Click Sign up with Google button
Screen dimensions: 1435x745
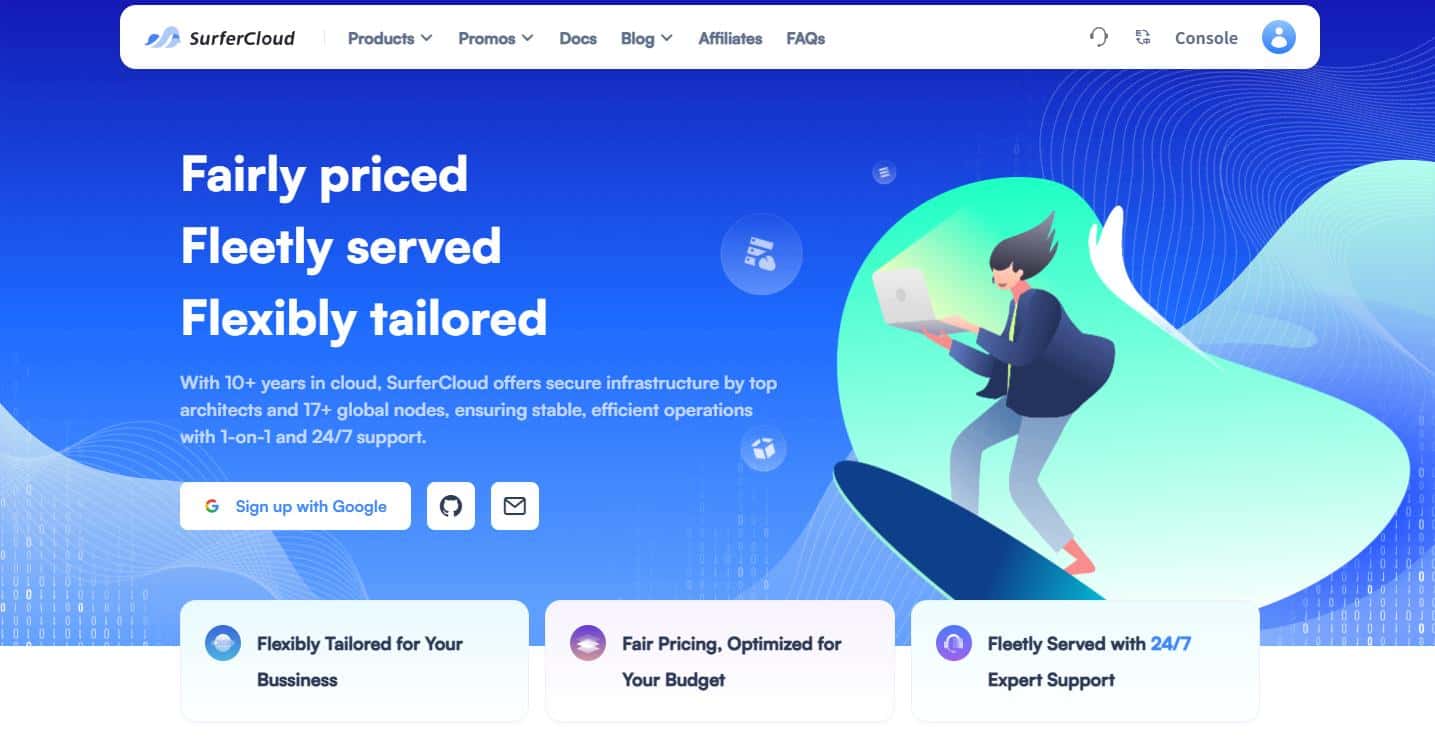coord(295,506)
